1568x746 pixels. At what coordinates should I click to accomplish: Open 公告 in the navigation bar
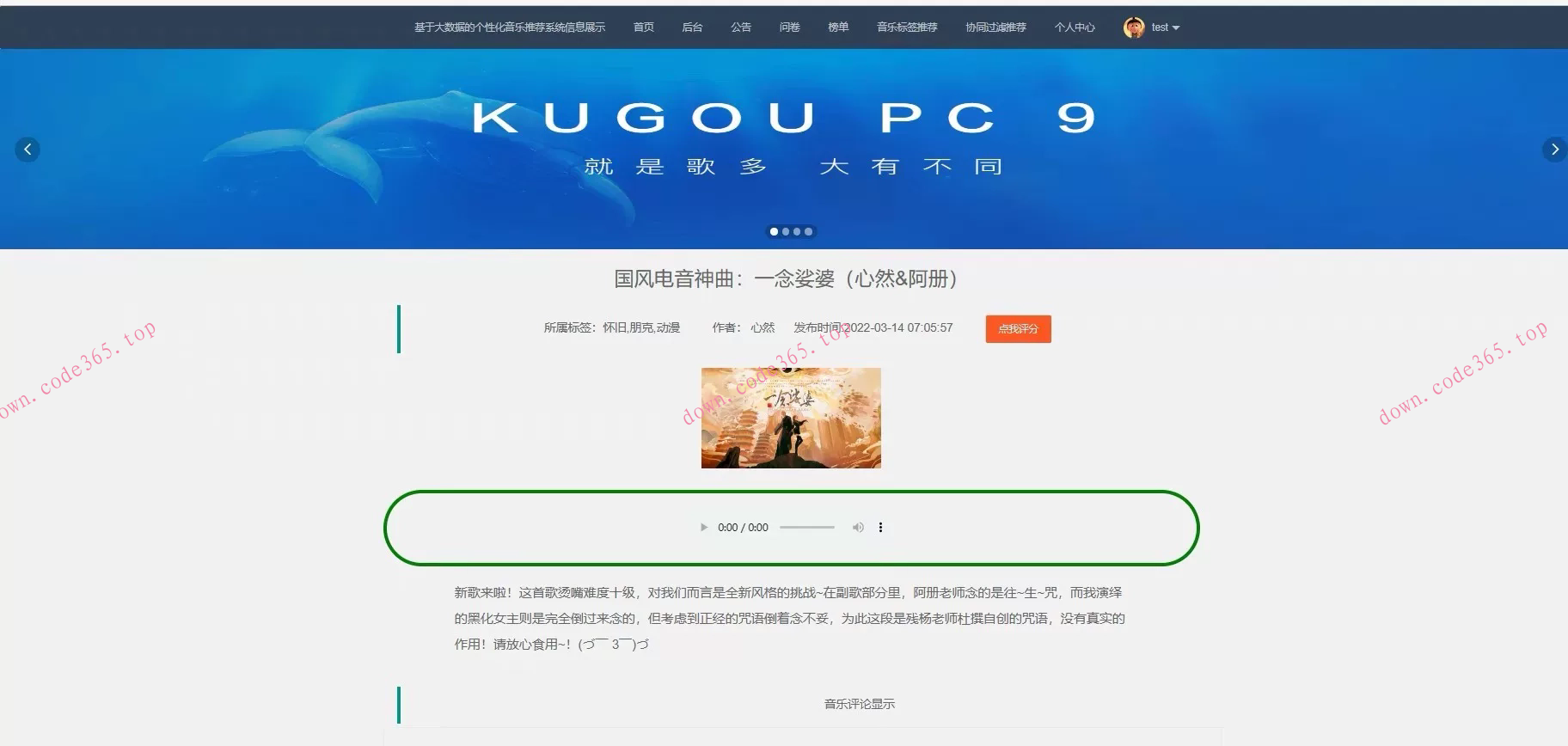(741, 28)
